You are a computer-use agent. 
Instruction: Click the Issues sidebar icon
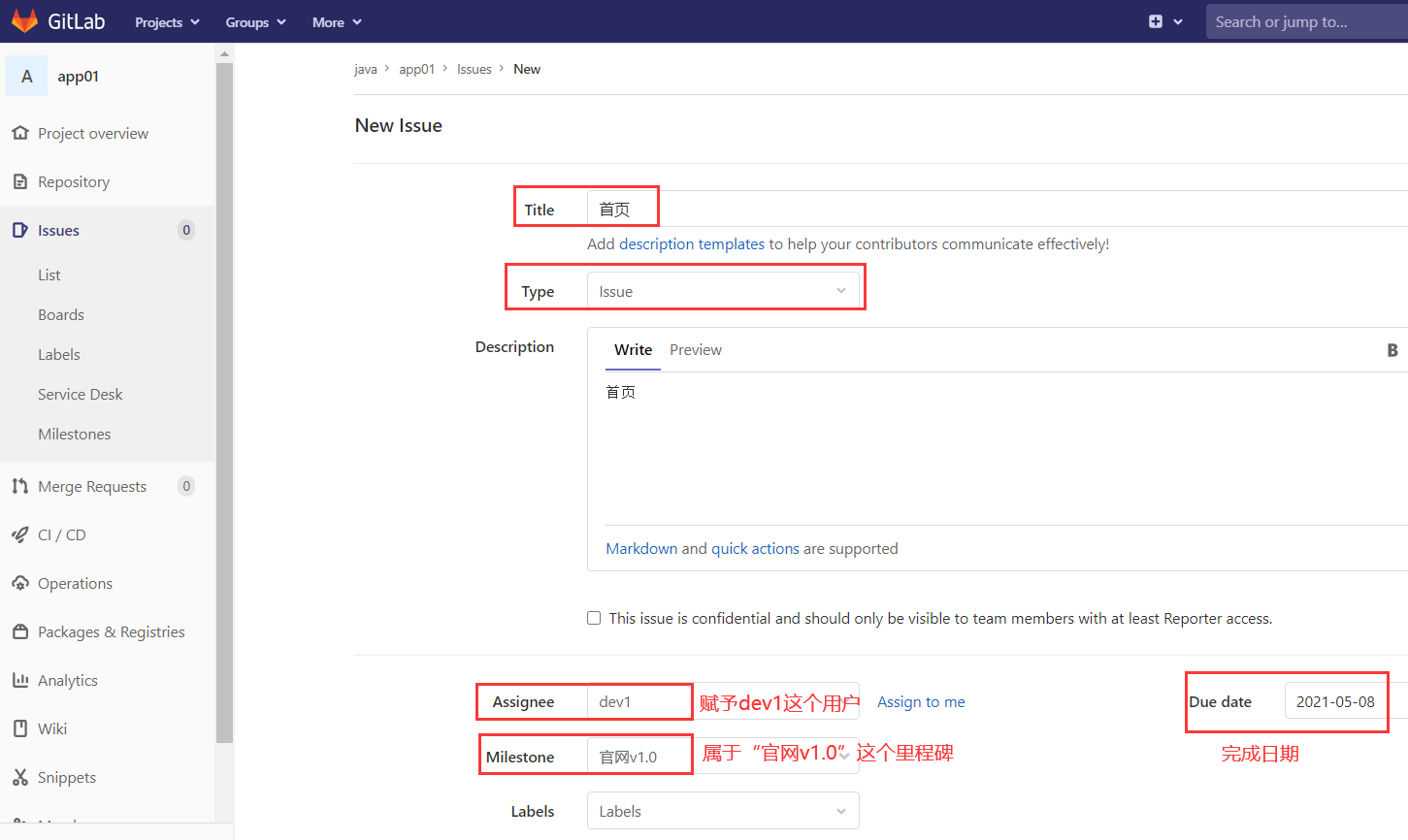[20, 230]
